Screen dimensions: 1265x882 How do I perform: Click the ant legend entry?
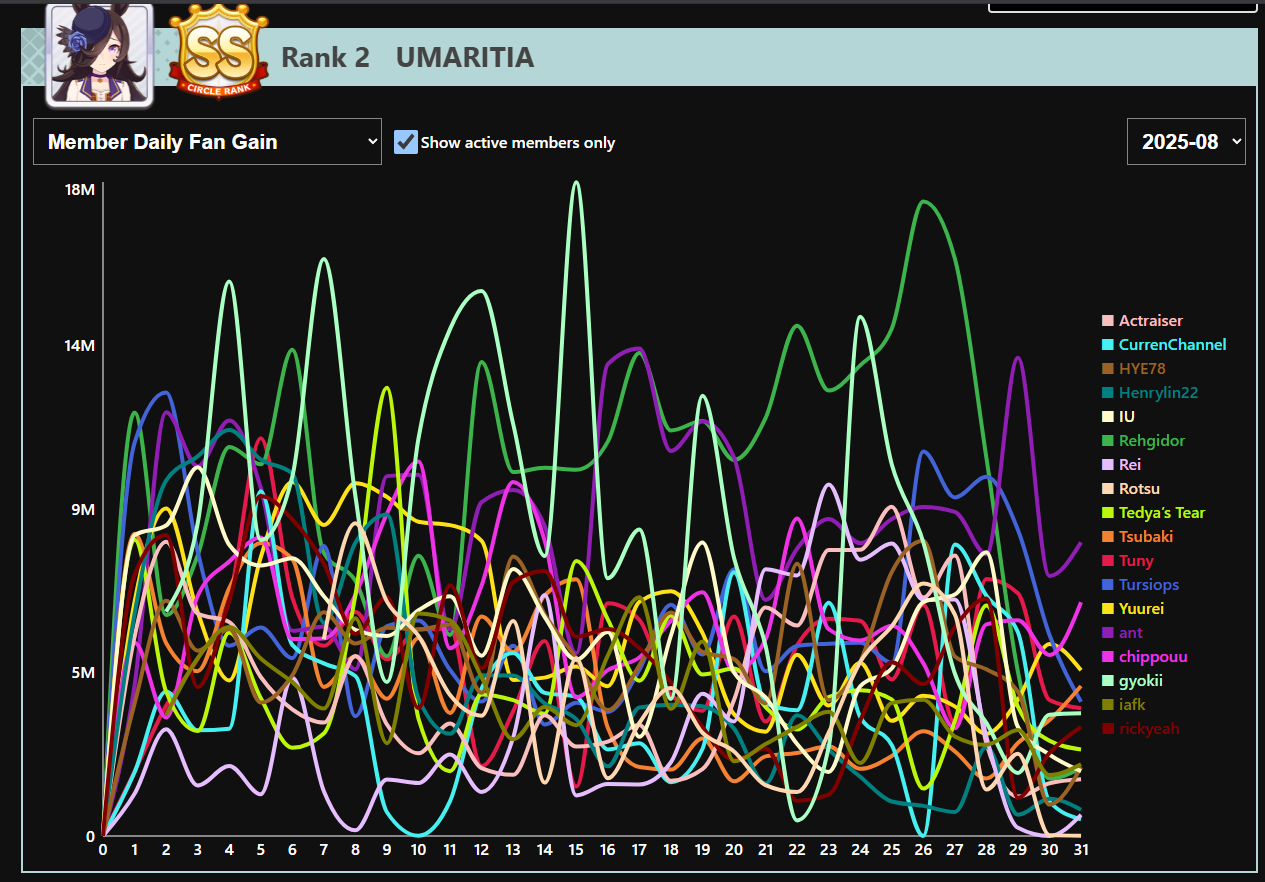click(x=1122, y=633)
